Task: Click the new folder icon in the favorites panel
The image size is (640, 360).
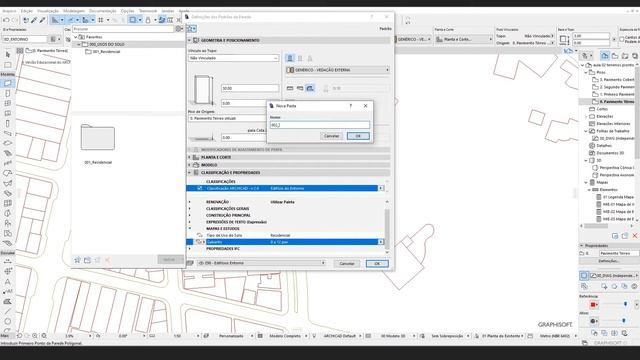Action: 87,260
